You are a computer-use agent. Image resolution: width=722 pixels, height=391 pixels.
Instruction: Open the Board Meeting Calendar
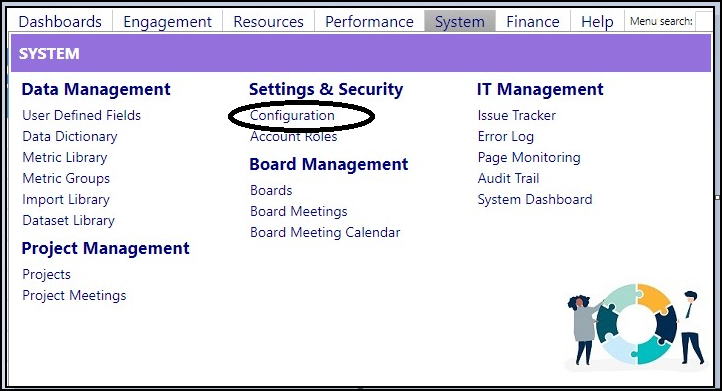tap(325, 232)
